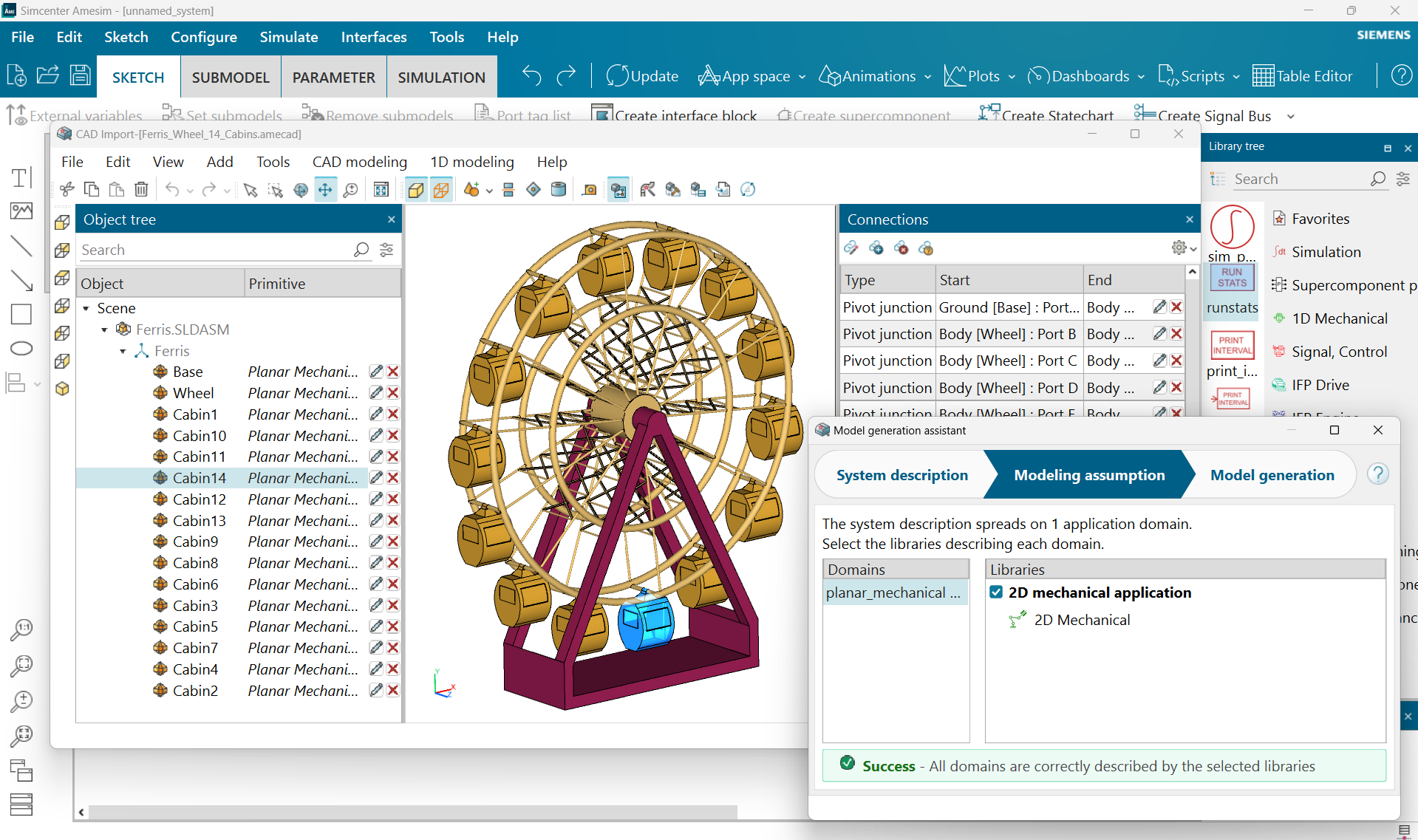Switch to the PARAMETER tab
The height and width of the screenshot is (840, 1418).
tap(333, 78)
